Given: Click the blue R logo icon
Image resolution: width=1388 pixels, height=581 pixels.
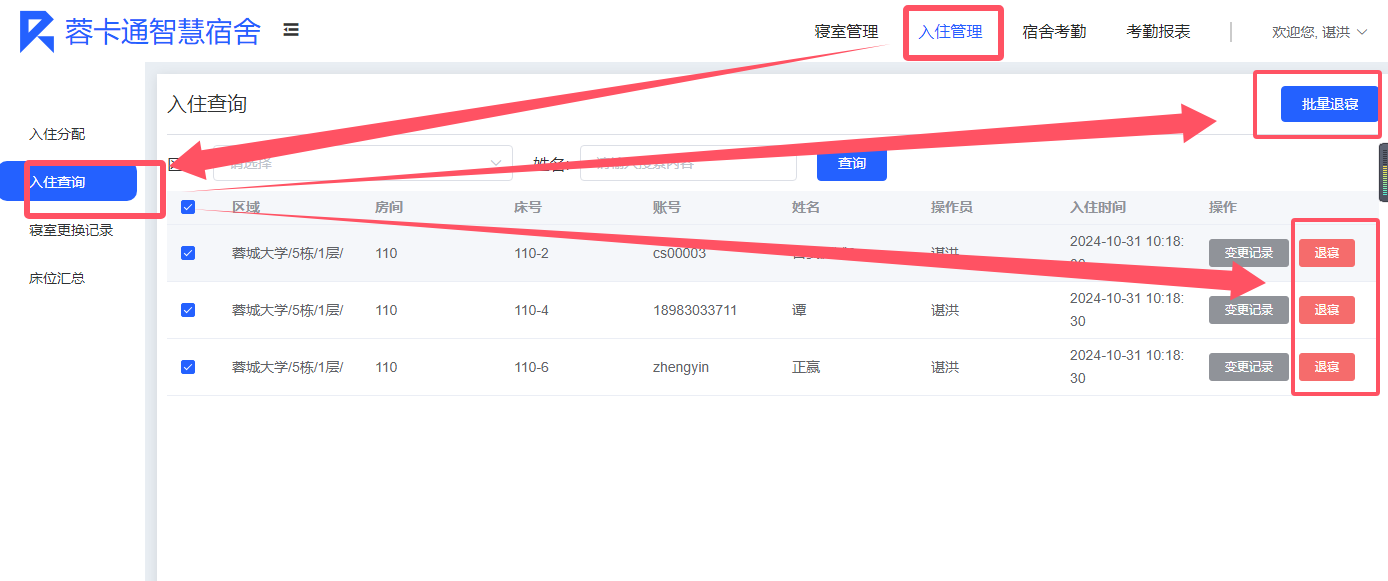Looking at the screenshot, I should (37, 32).
